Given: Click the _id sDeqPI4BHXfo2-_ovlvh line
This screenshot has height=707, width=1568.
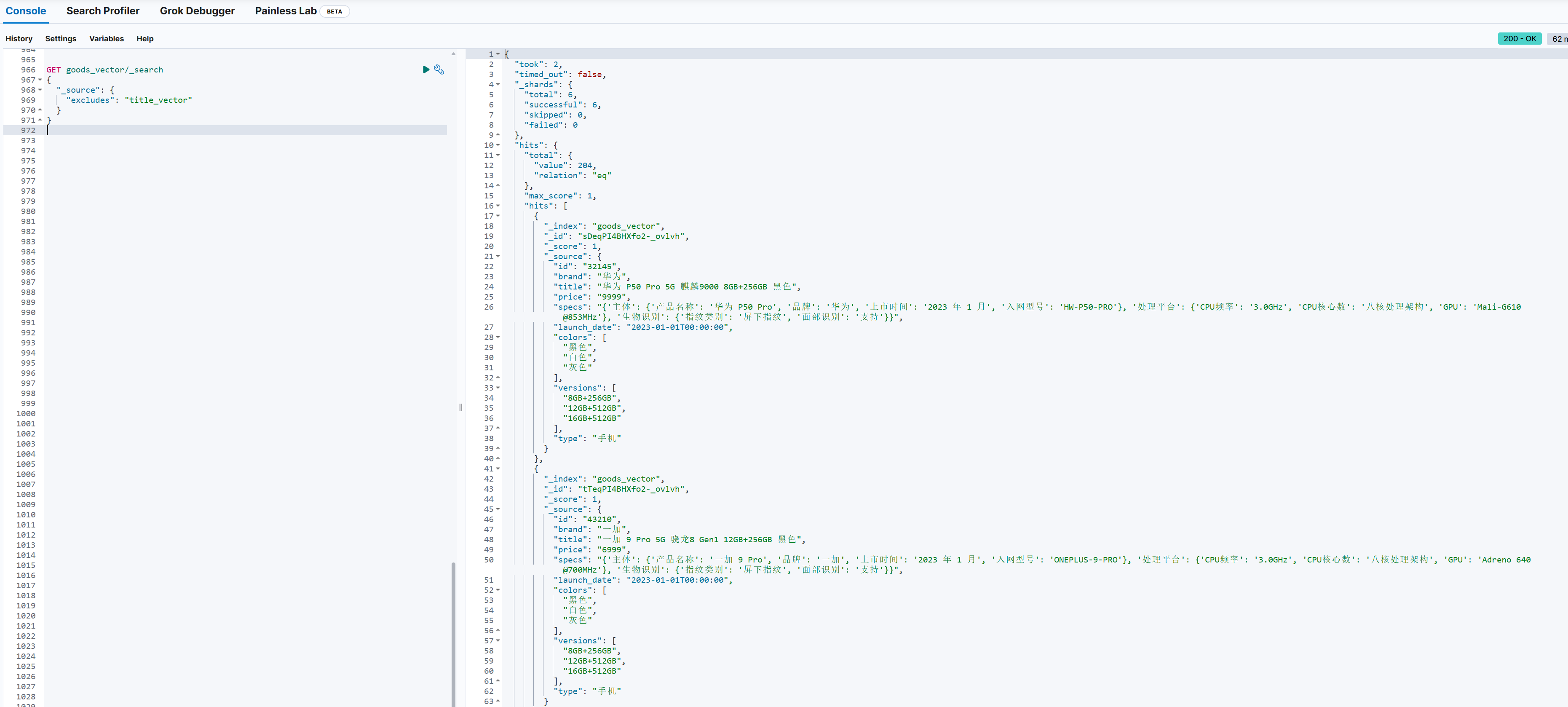Looking at the screenshot, I should coord(616,236).
